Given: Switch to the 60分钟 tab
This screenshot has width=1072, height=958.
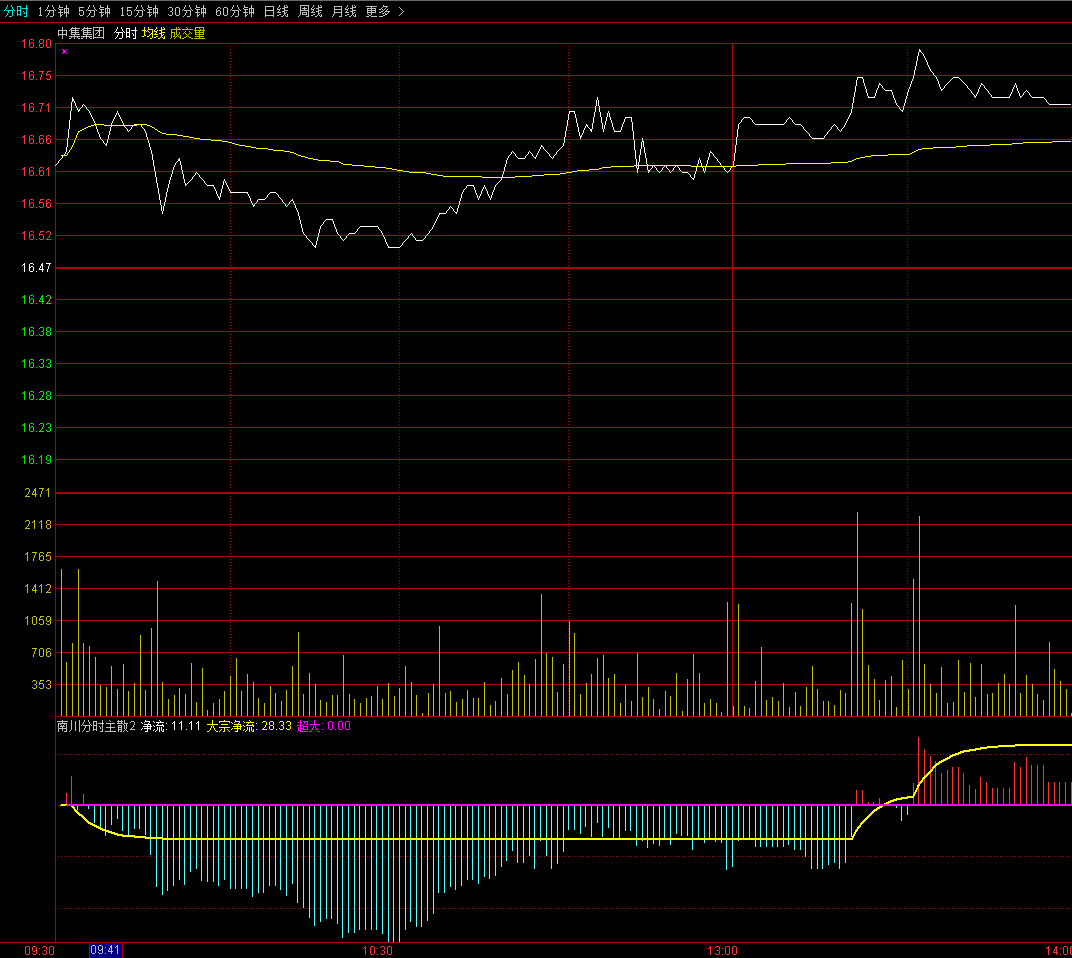Looking at the screenshot, I should point(234,12).
